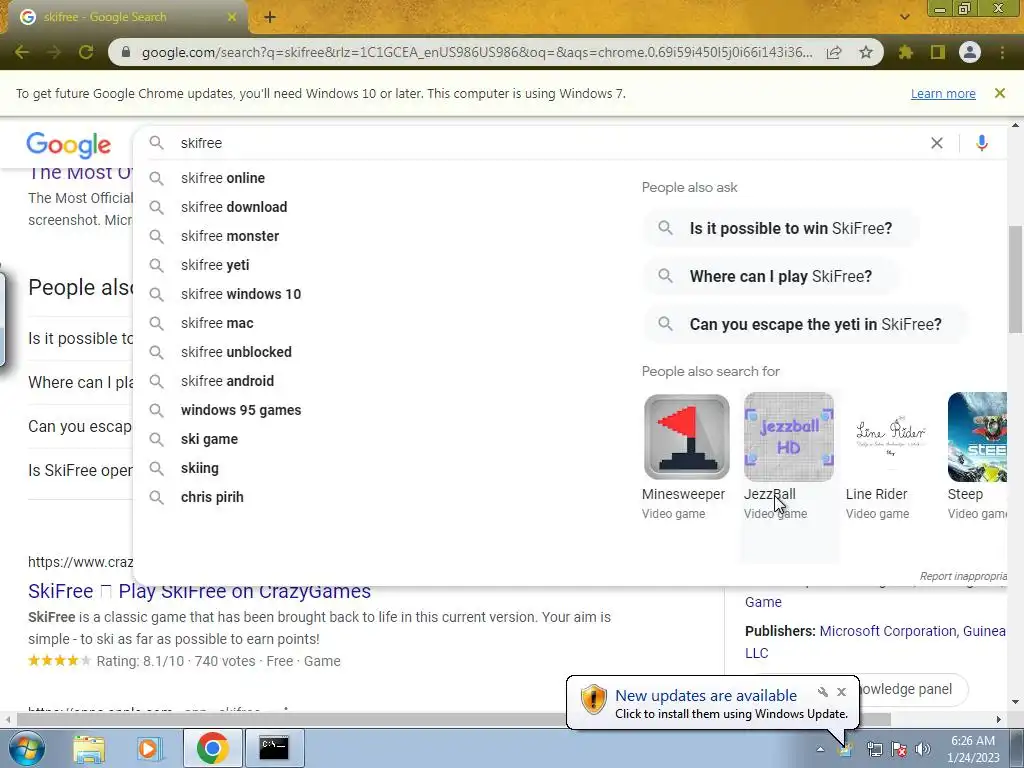
Task: Open the Windows Start orb
Action: tap(26, 748)
